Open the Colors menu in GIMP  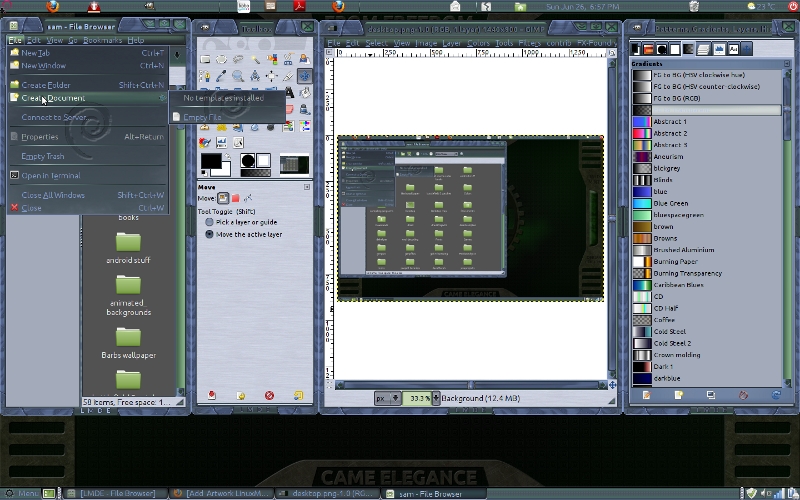(478, 43)
